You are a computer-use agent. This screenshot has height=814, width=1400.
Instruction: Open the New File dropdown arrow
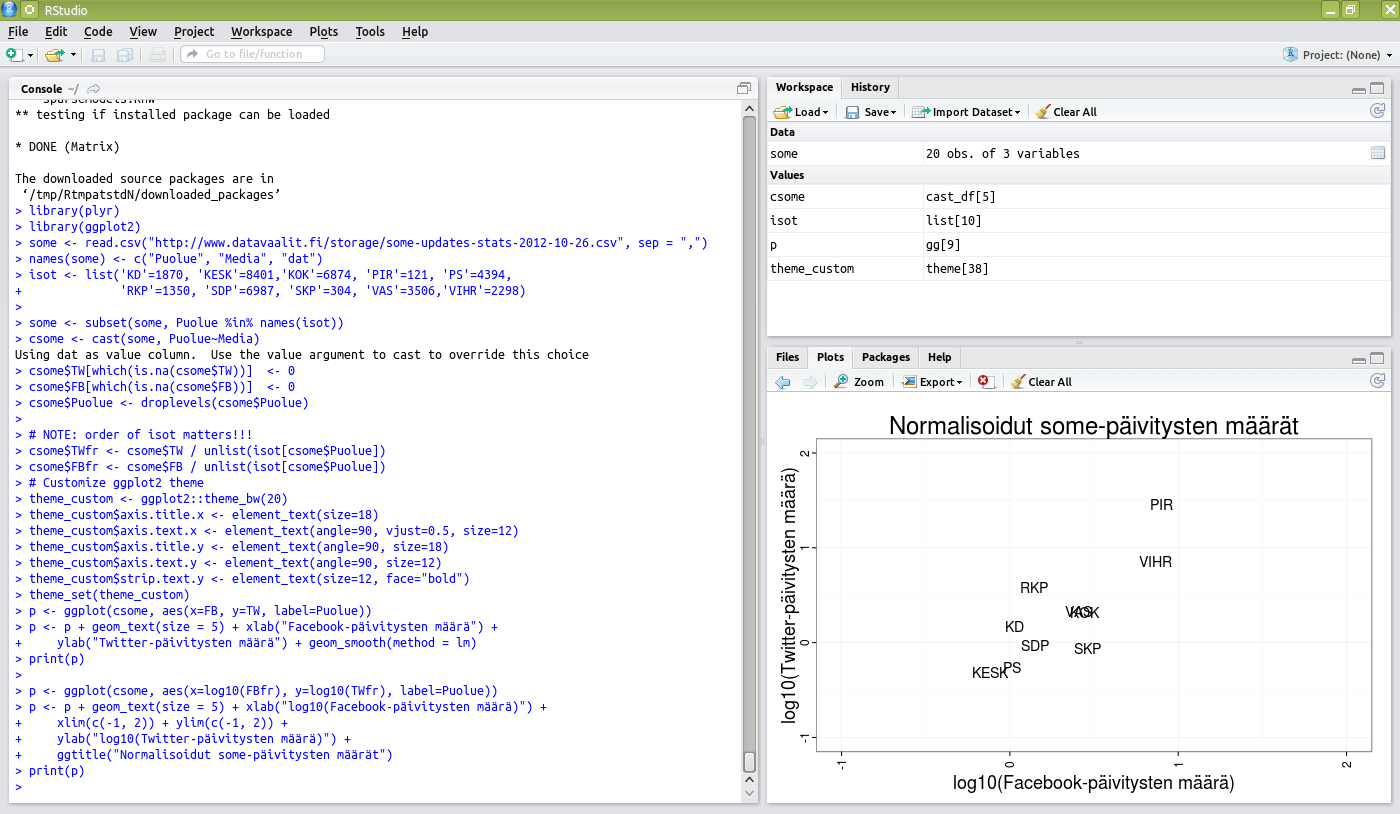pos(31,55)
